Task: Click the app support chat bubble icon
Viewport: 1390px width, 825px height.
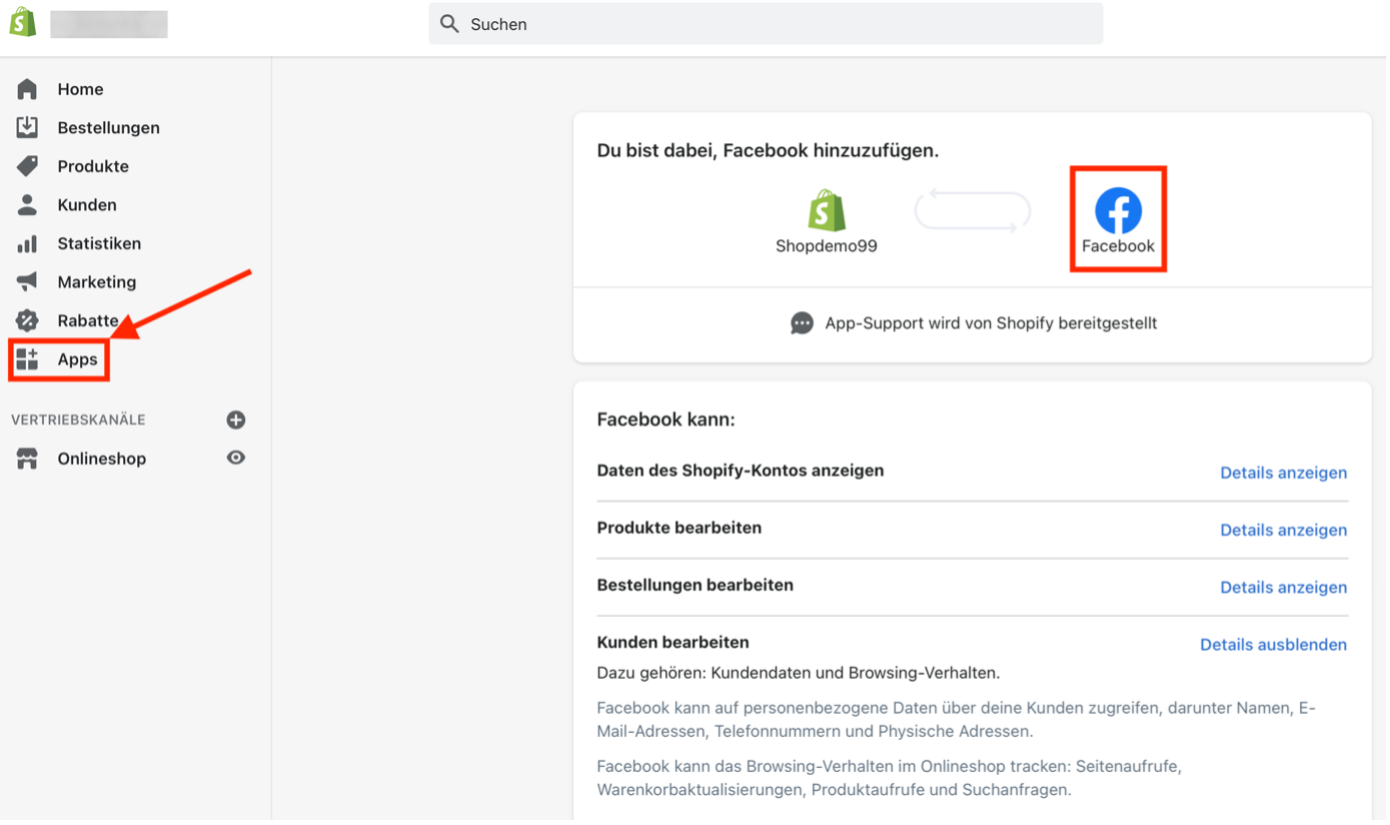Action: [802, 323]
